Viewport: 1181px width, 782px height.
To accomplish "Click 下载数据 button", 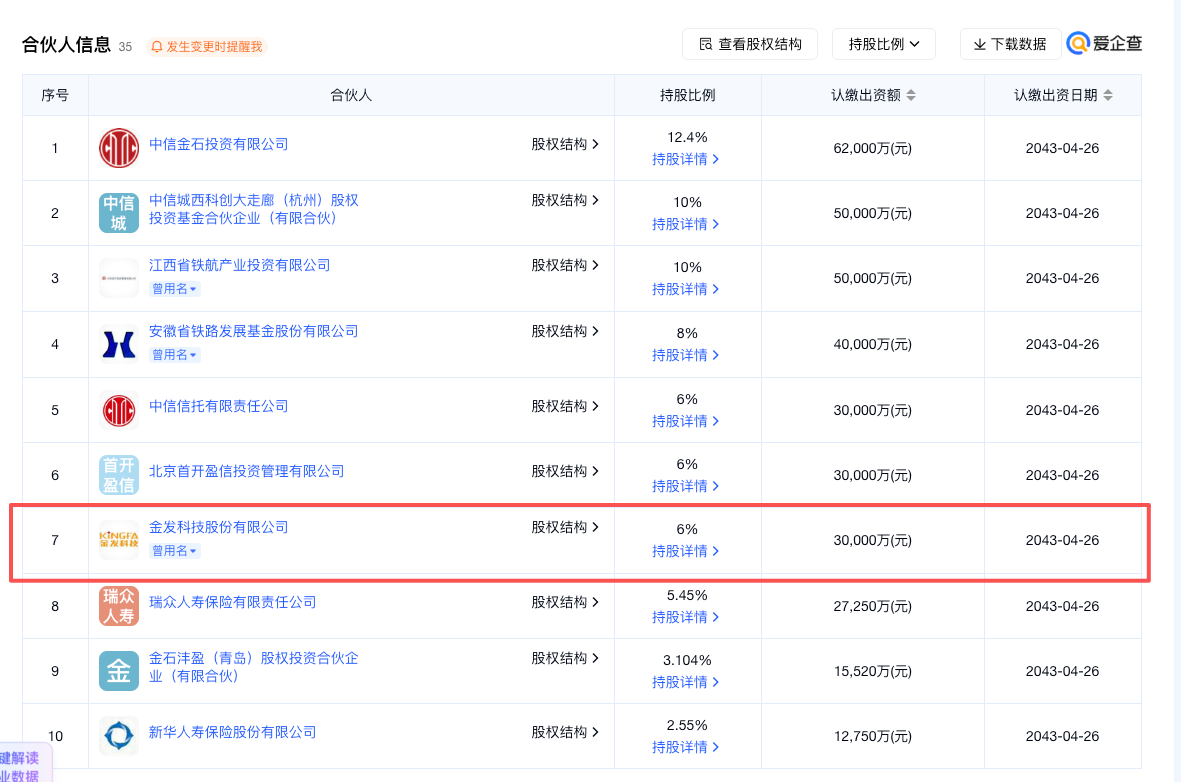I will pos(1010,44).
